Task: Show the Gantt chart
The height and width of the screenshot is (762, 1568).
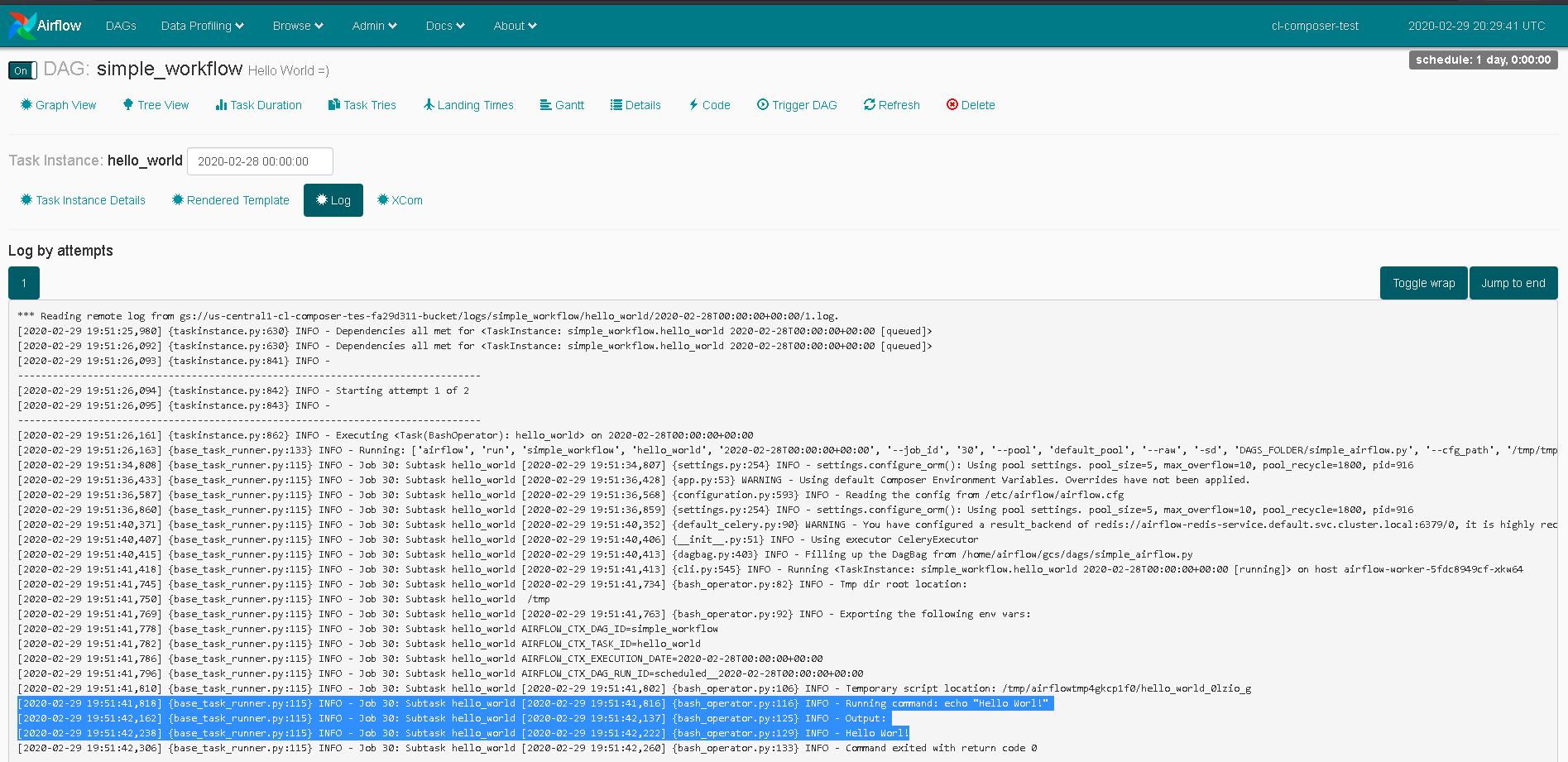Action: [562, 104]
